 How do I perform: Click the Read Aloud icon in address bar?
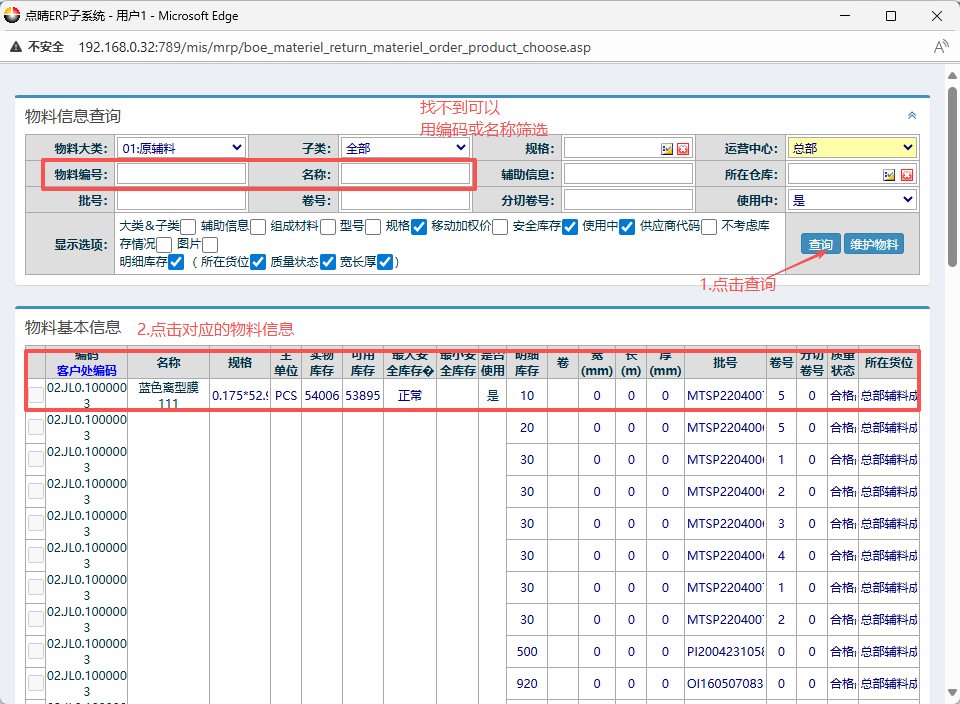940,47
